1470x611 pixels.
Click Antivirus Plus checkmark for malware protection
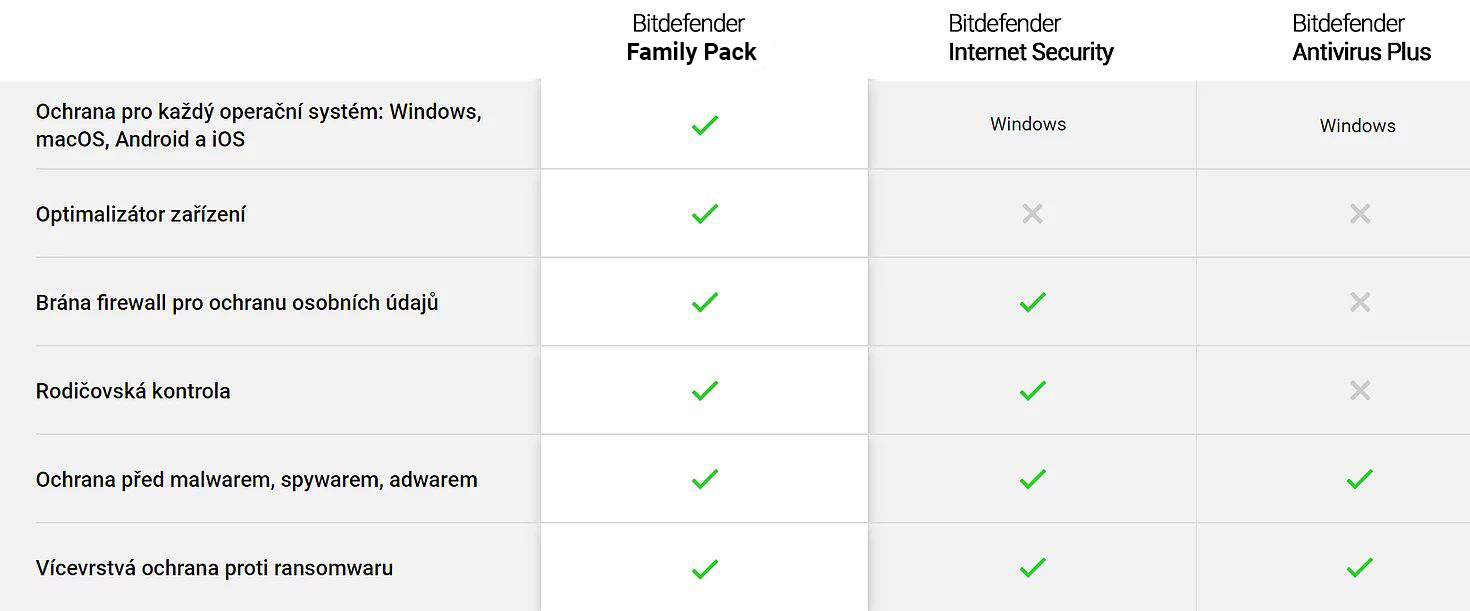(1360, 479)
